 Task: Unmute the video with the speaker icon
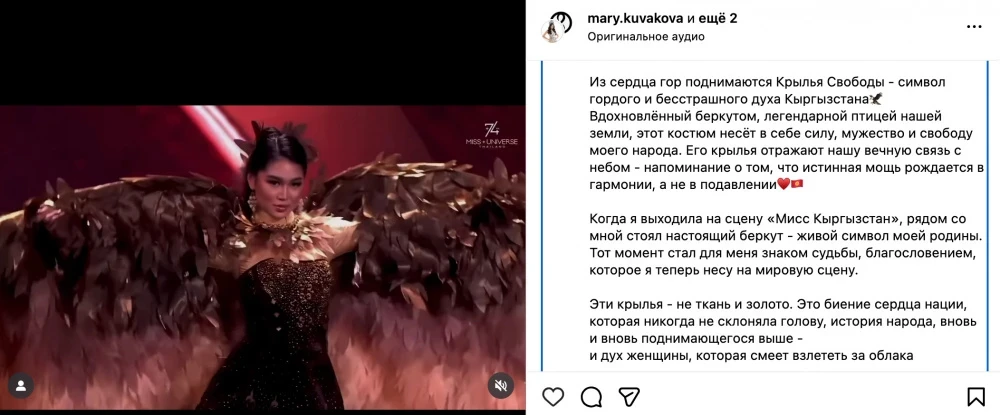501,386
